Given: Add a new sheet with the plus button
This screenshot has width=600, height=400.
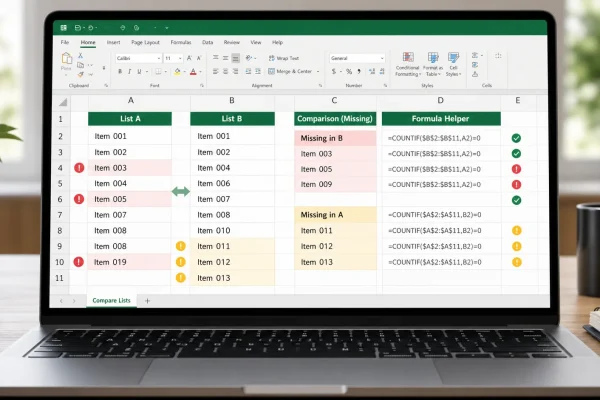Looking at the screenshot, I should click(147, 301).
